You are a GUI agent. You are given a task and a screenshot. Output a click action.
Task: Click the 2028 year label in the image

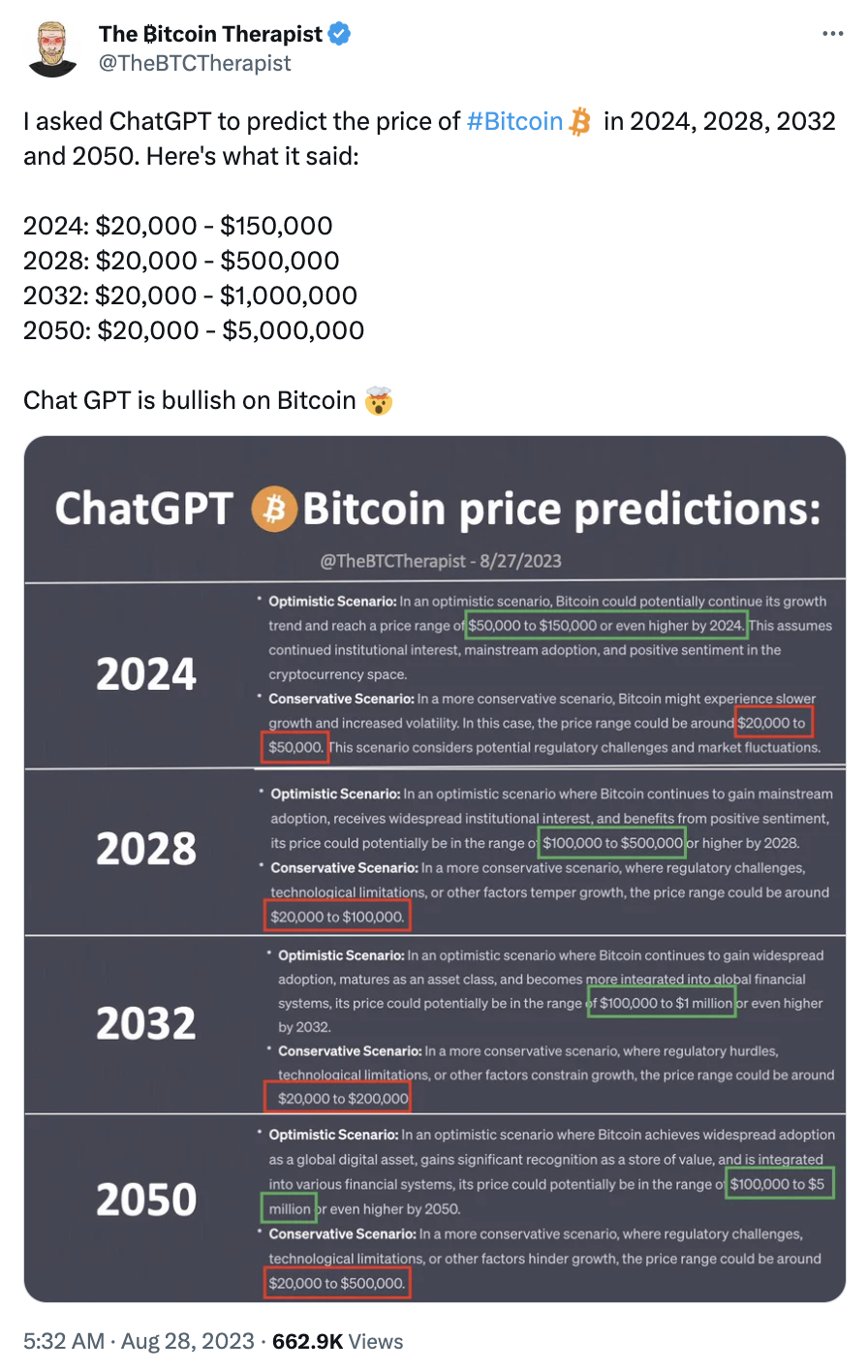(146, 849)
